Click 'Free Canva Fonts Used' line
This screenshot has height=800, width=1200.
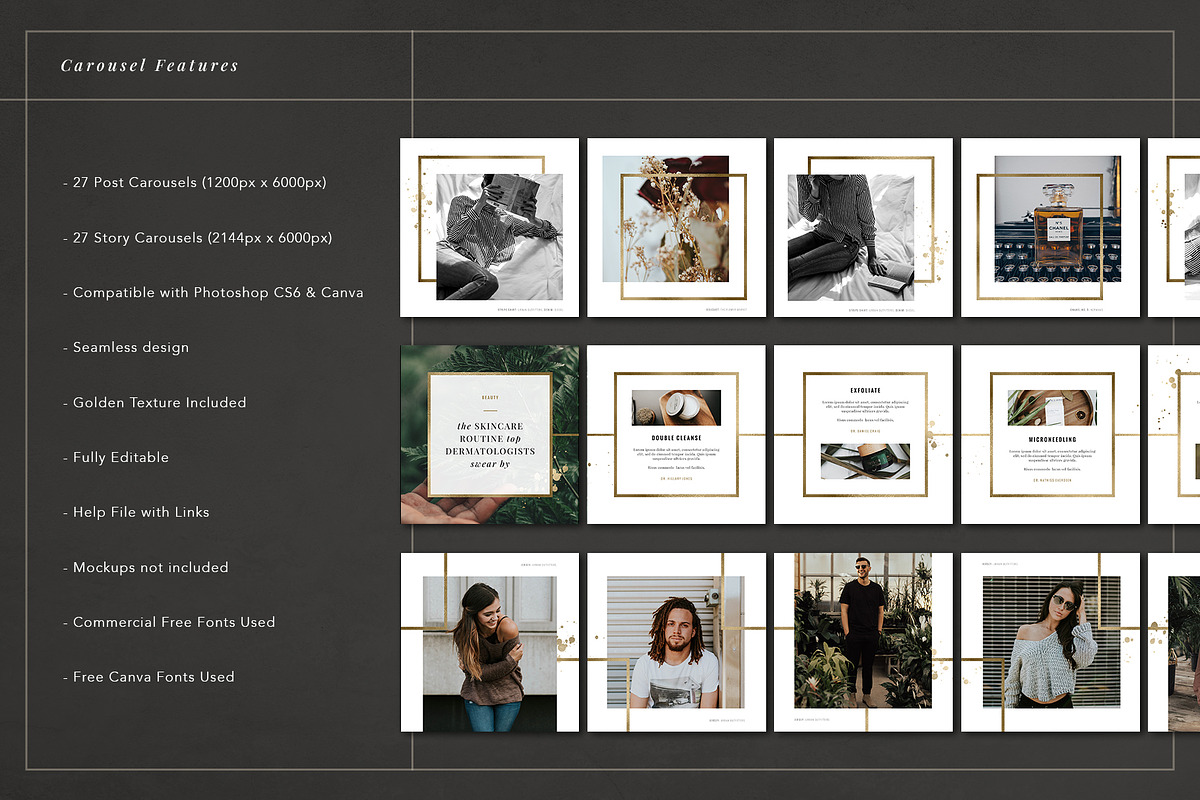click(149, 677)
